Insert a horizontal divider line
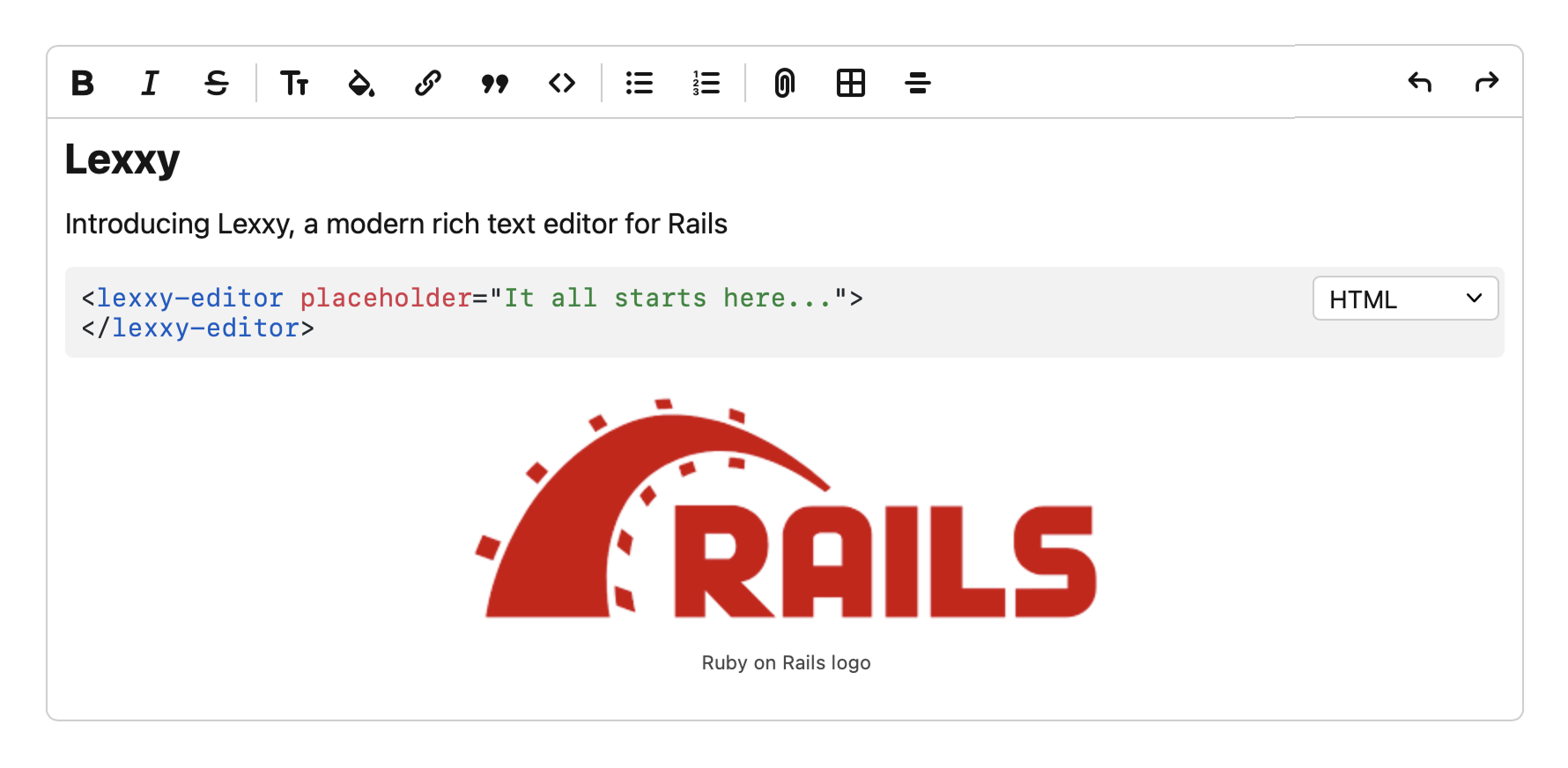The height and width of the screenshot is (768, 1568). point(918,83)
